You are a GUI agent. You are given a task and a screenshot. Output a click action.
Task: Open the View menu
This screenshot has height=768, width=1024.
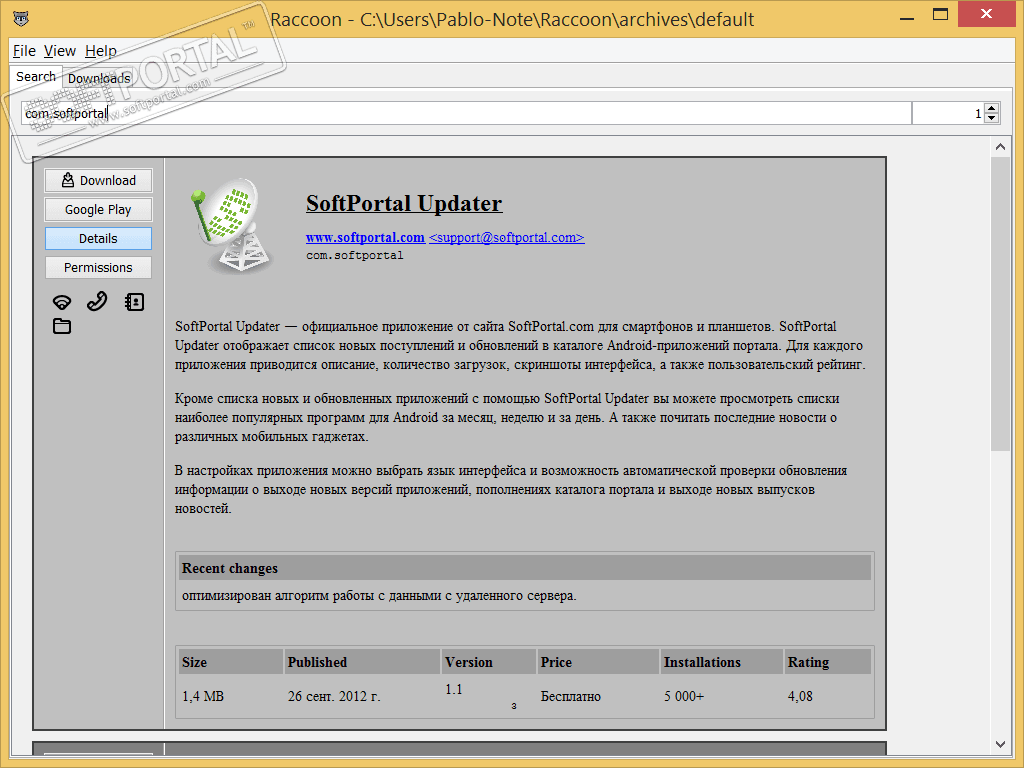60,51
